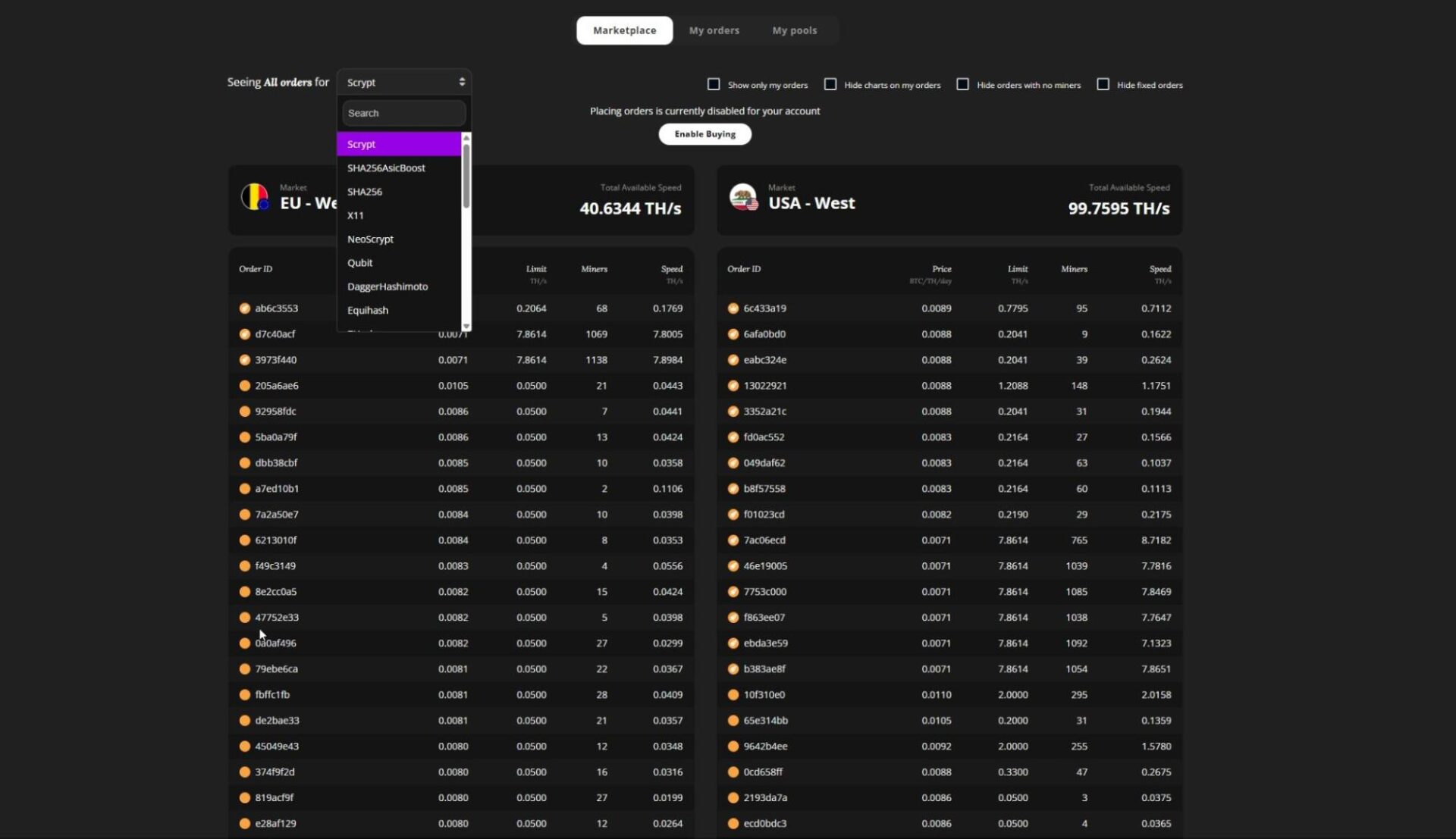This screenshot has height=839, width=1456.
Task: Click the USA - West market flag icon
Action: [743, 197]
